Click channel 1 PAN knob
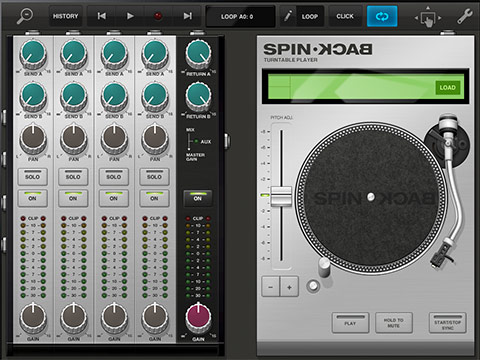480x360 pixels. point(33,139)
